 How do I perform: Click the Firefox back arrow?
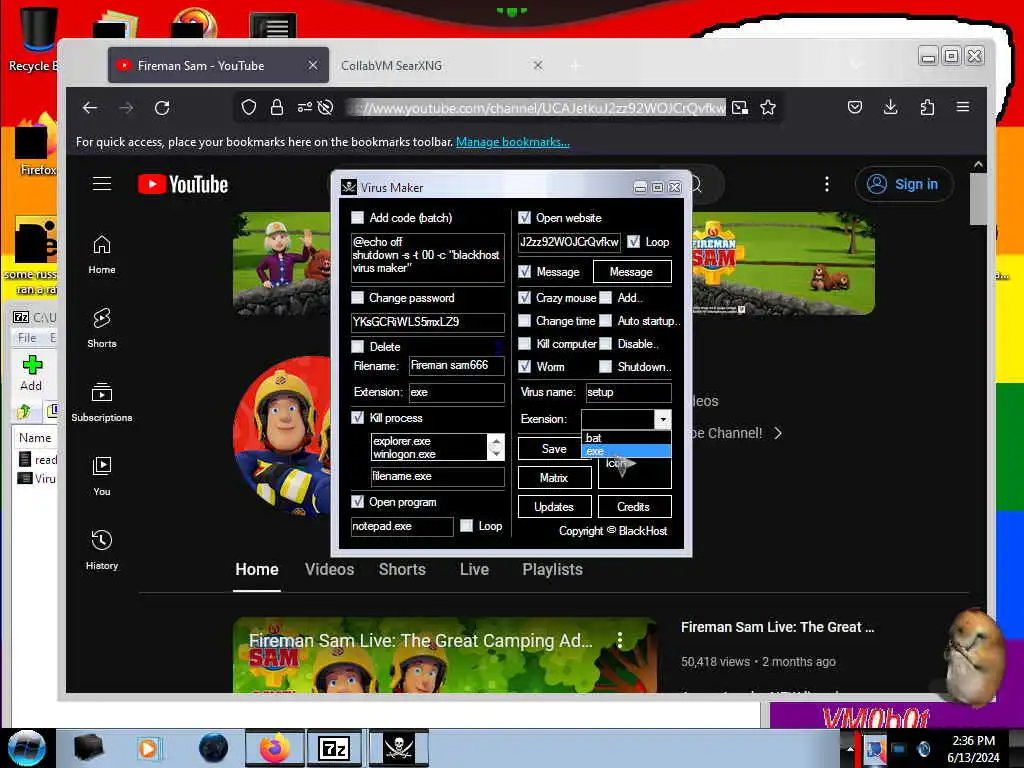pyautogui.click(x=90, y=108)
